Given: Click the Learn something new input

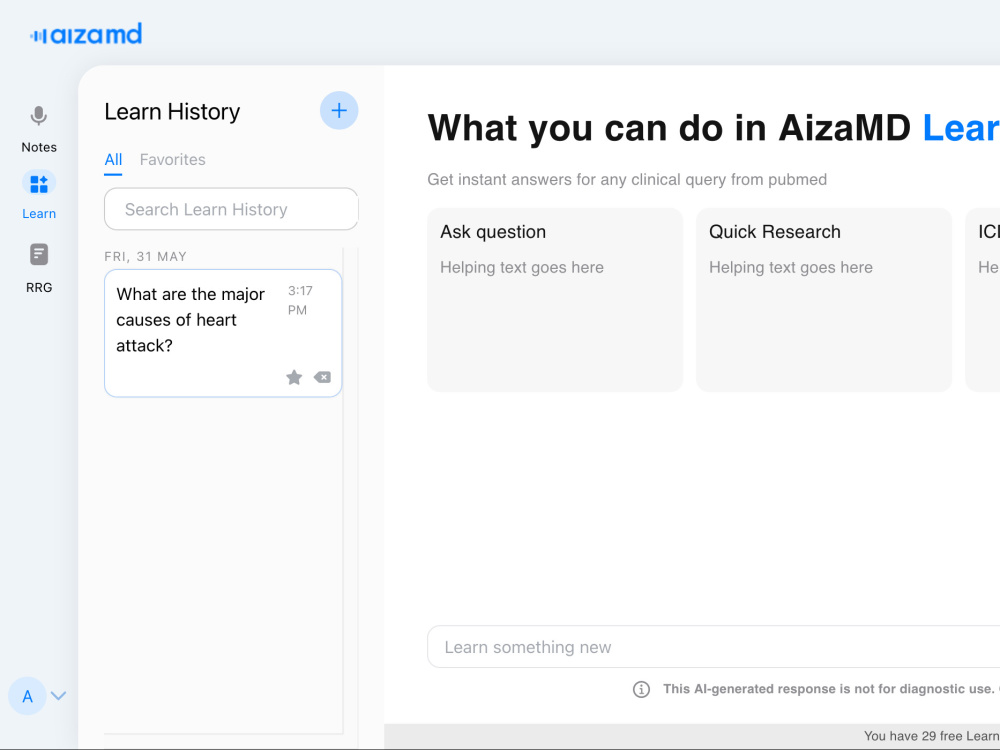Looking at the screenshot, I should pyautogui.click(x=713, y=647).
